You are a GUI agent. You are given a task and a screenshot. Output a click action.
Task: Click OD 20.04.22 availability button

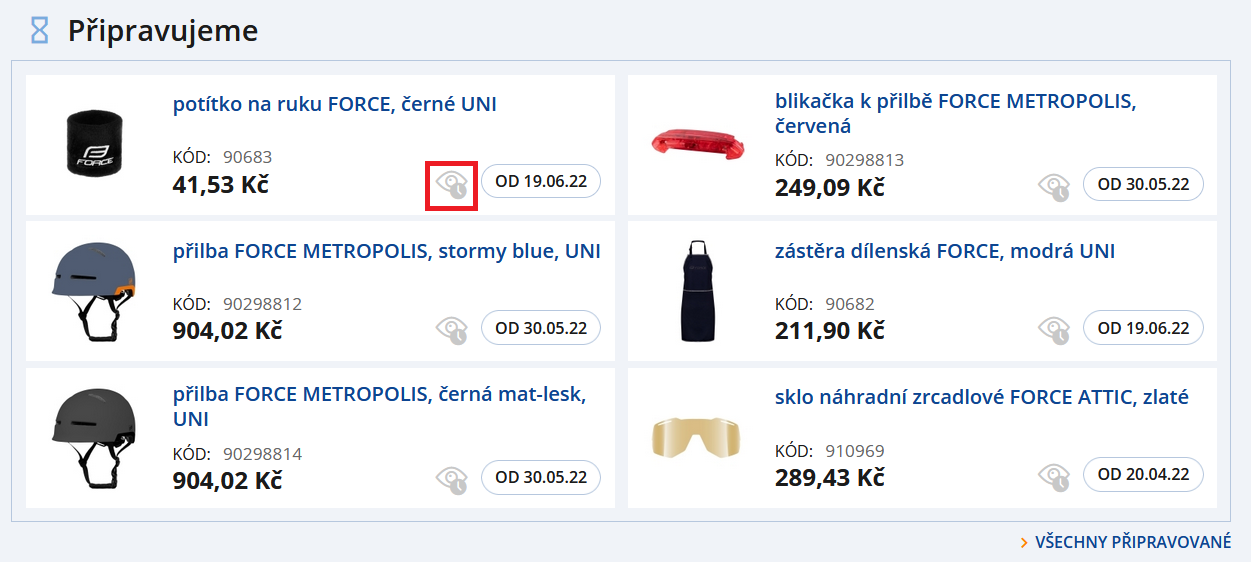(1143, 475)
